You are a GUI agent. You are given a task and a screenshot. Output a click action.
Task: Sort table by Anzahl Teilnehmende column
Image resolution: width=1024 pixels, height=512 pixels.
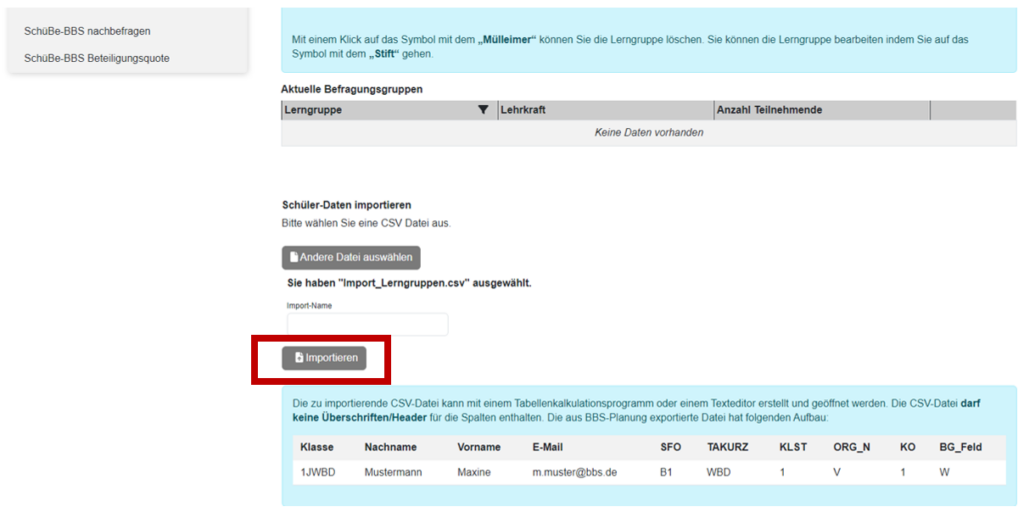coord(769,110)
